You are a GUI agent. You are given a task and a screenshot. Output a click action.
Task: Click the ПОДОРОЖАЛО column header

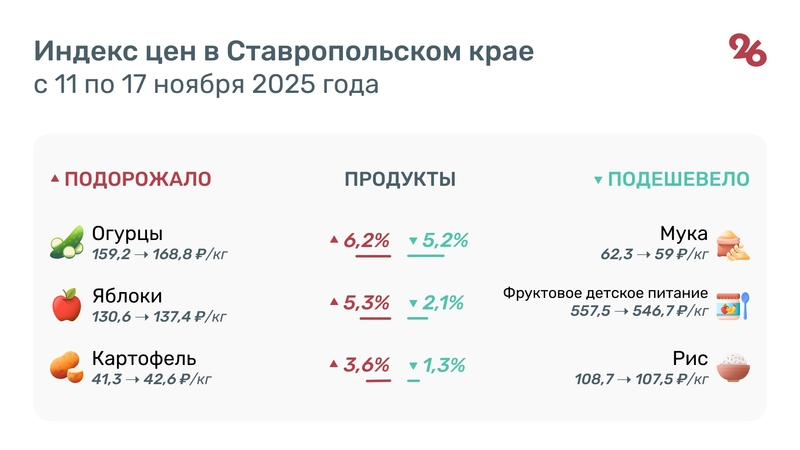138,180
